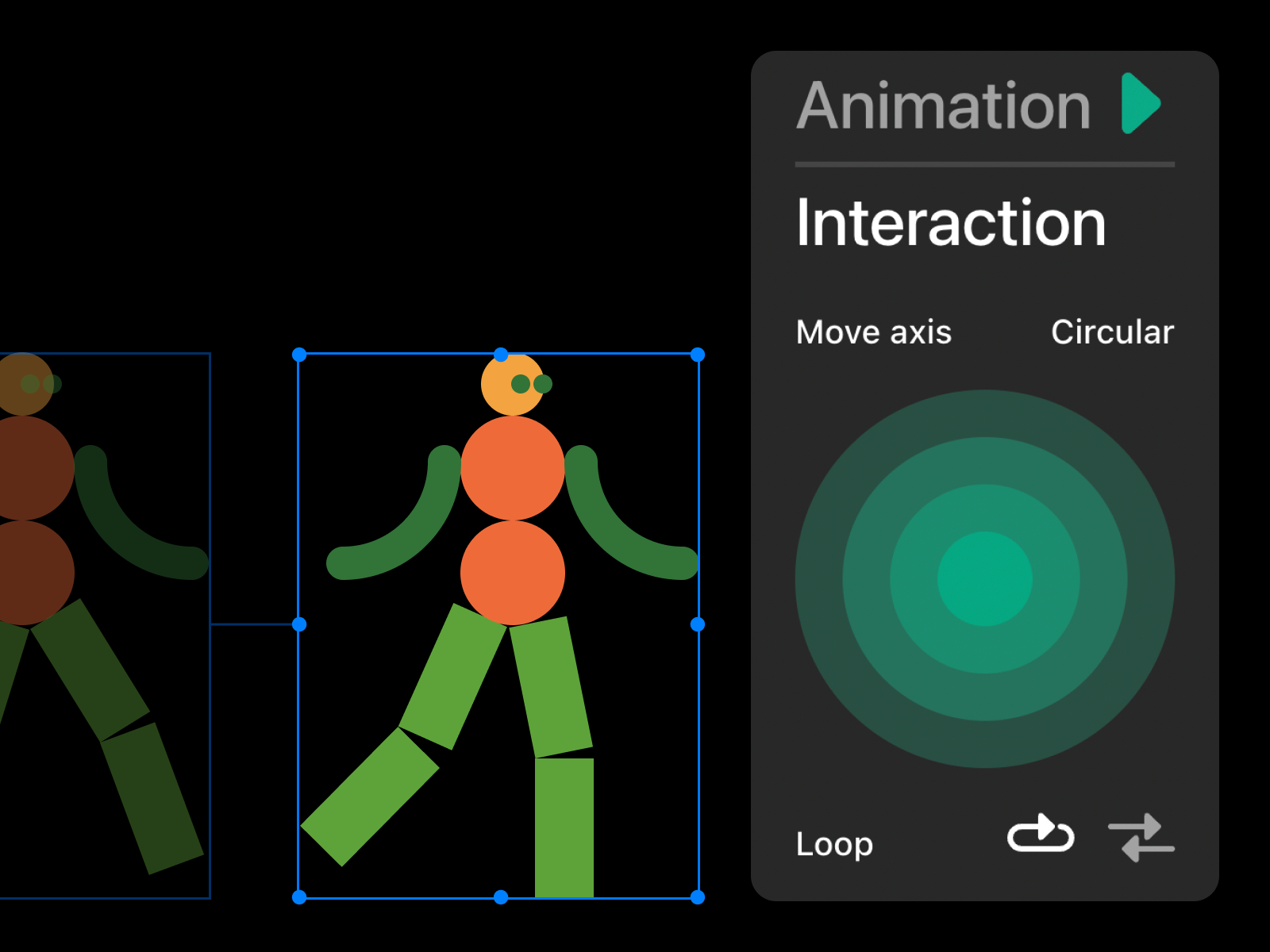
Task: Select the Interaction heading
Action: (x=951, y=223)
